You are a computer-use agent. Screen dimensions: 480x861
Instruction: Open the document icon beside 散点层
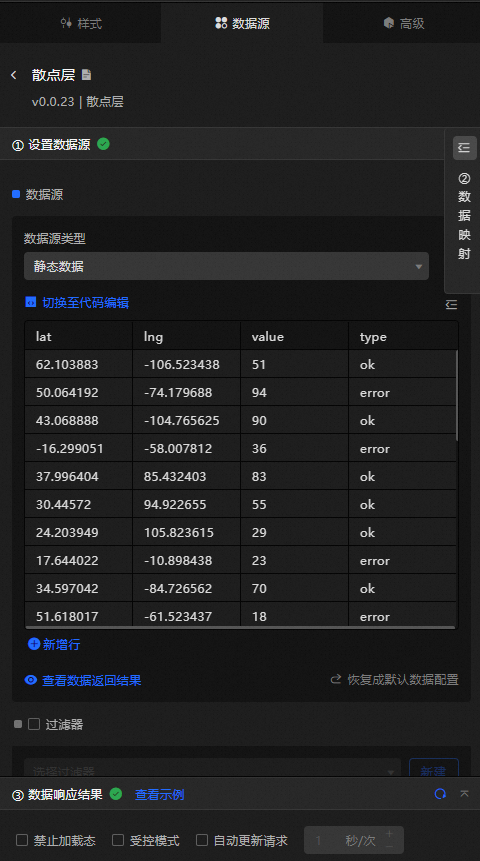pos(86,75)
